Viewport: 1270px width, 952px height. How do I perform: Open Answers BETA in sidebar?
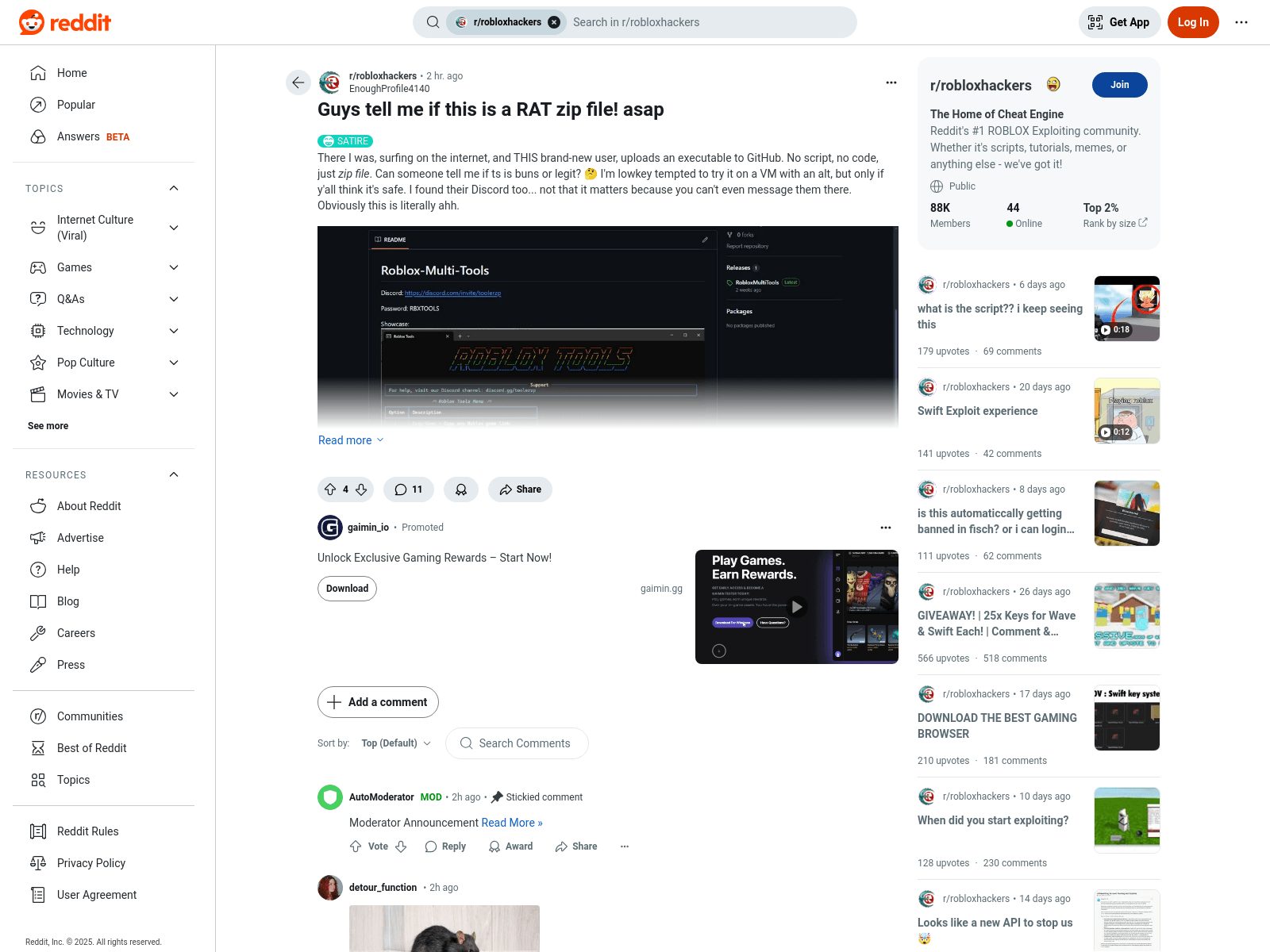103,136
